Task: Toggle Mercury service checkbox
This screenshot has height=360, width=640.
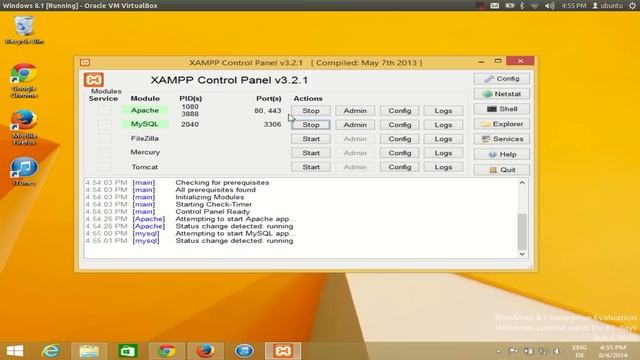Action: click(104, 152)
